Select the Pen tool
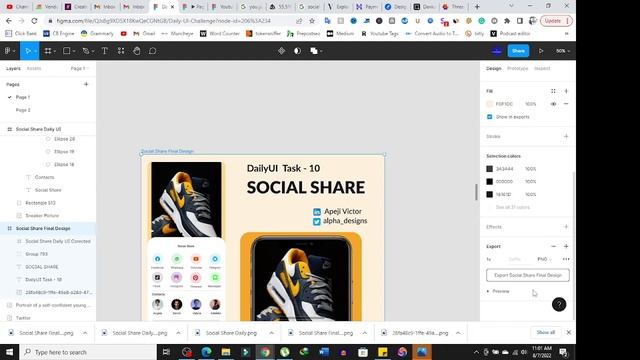This screenshot has width=640, height=360. click(x=85, y=51)
